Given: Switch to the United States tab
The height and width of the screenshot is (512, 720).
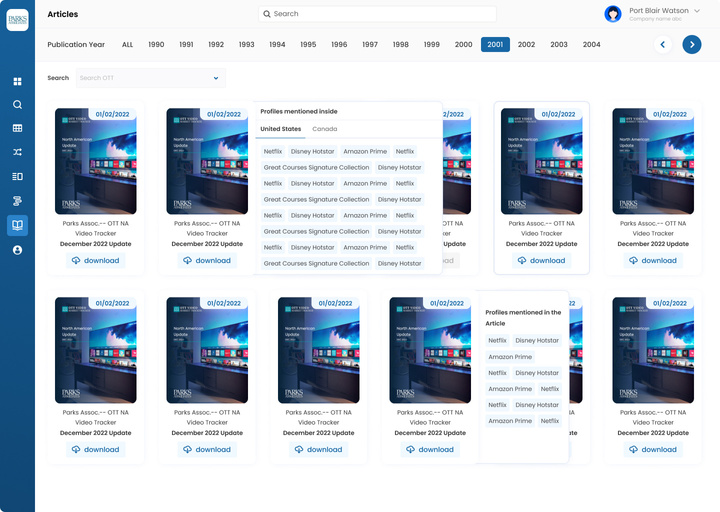Looking at the screenshot, I should tap(280, 129).
